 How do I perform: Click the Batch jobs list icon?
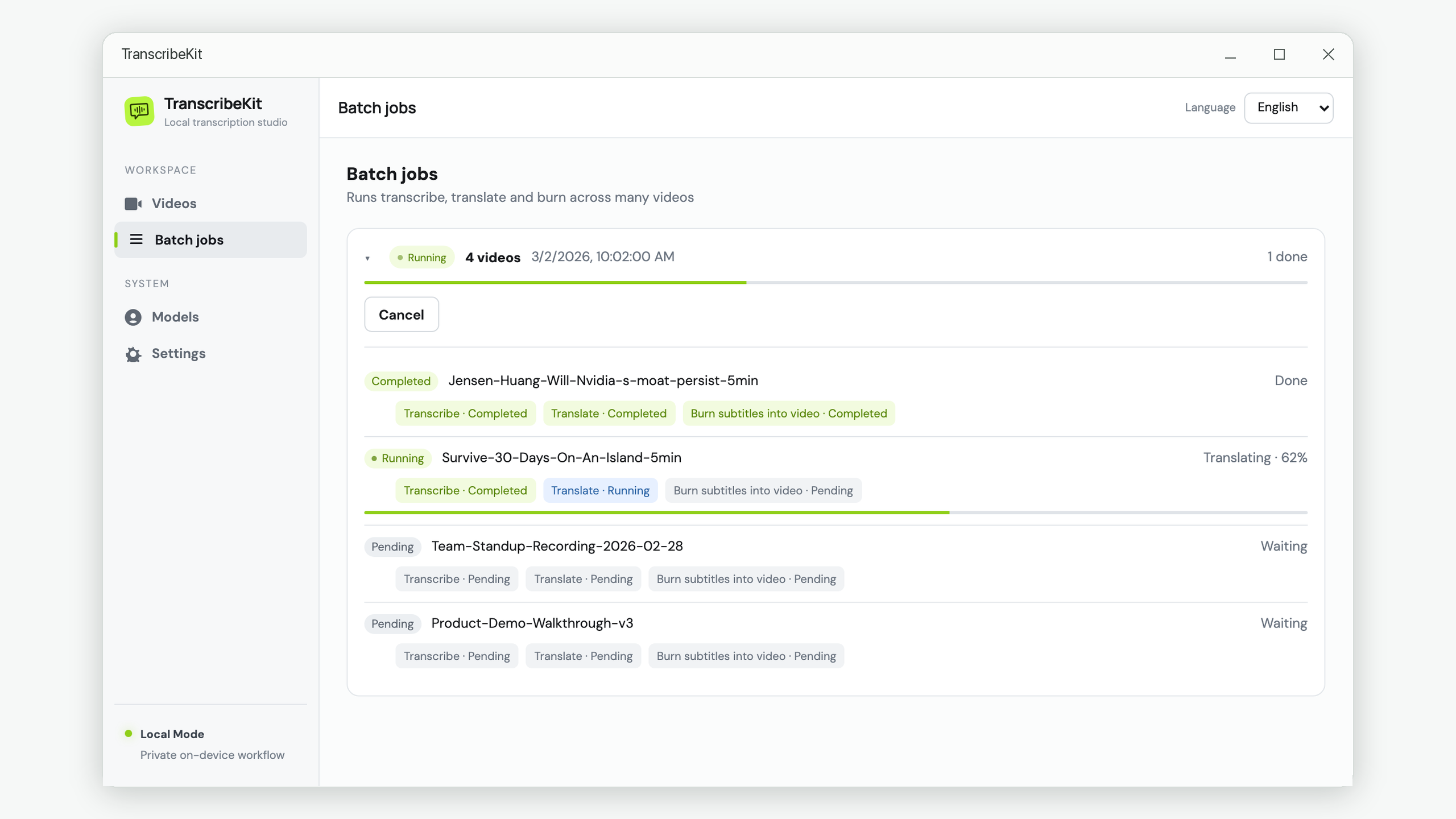click(x=136, y=239)
